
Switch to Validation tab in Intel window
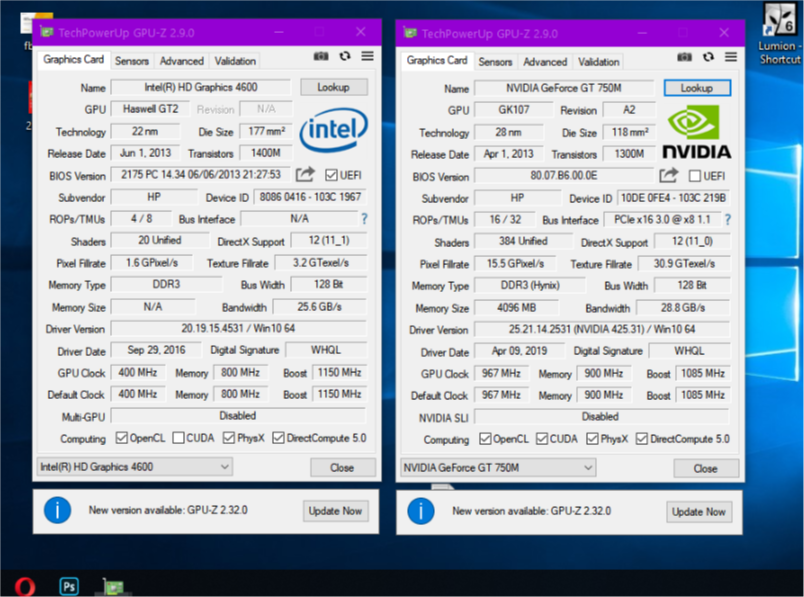[x=235, y=61]
